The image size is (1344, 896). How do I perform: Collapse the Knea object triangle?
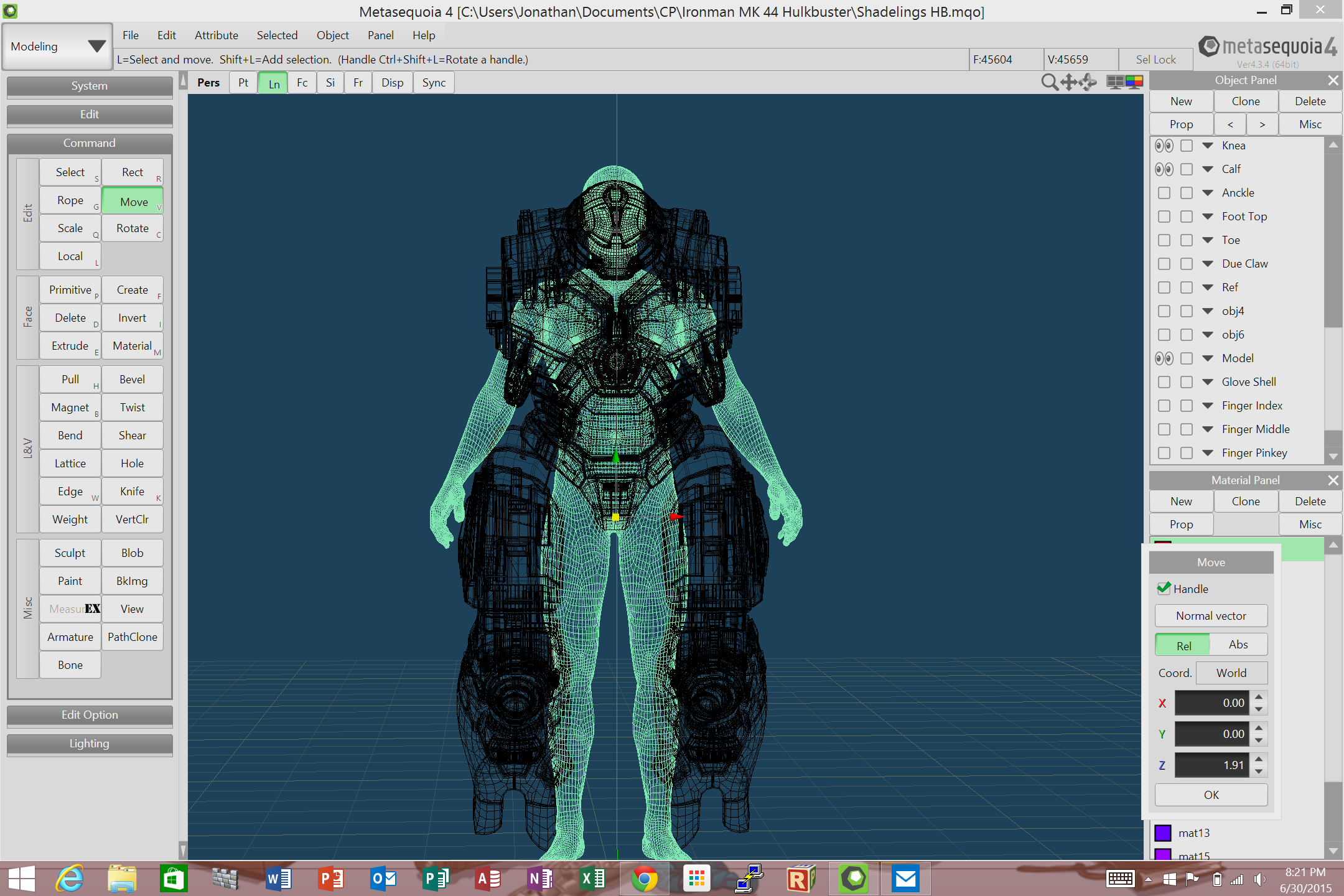tap(1208, 146)
